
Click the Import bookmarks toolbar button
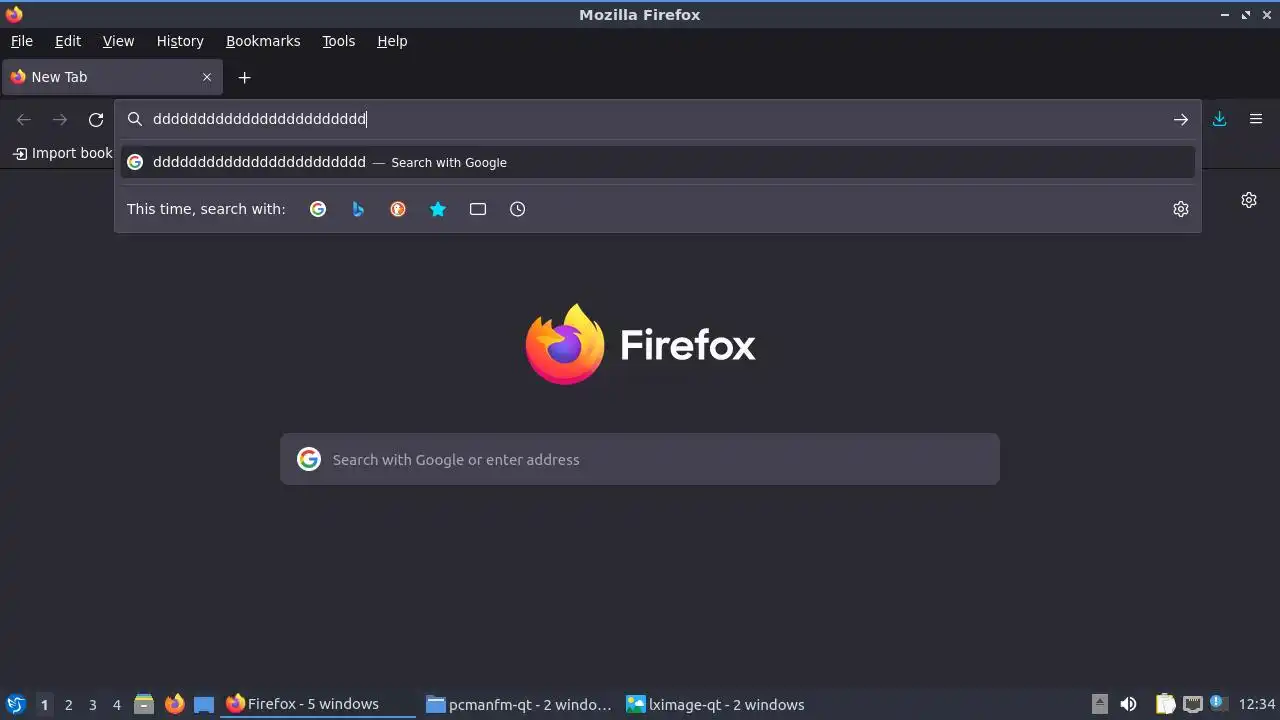tap(62, 153)
